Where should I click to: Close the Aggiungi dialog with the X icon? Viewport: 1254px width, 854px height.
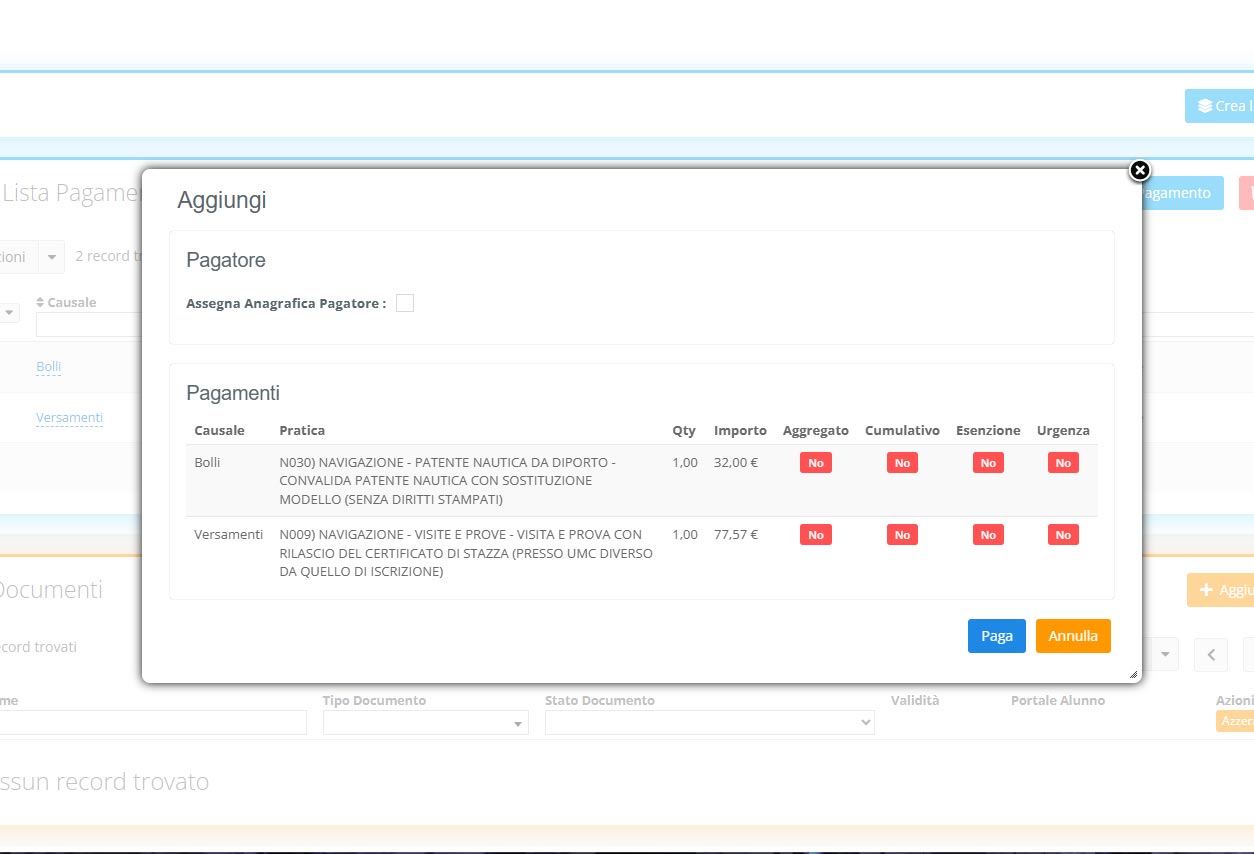coord(1139,170)
